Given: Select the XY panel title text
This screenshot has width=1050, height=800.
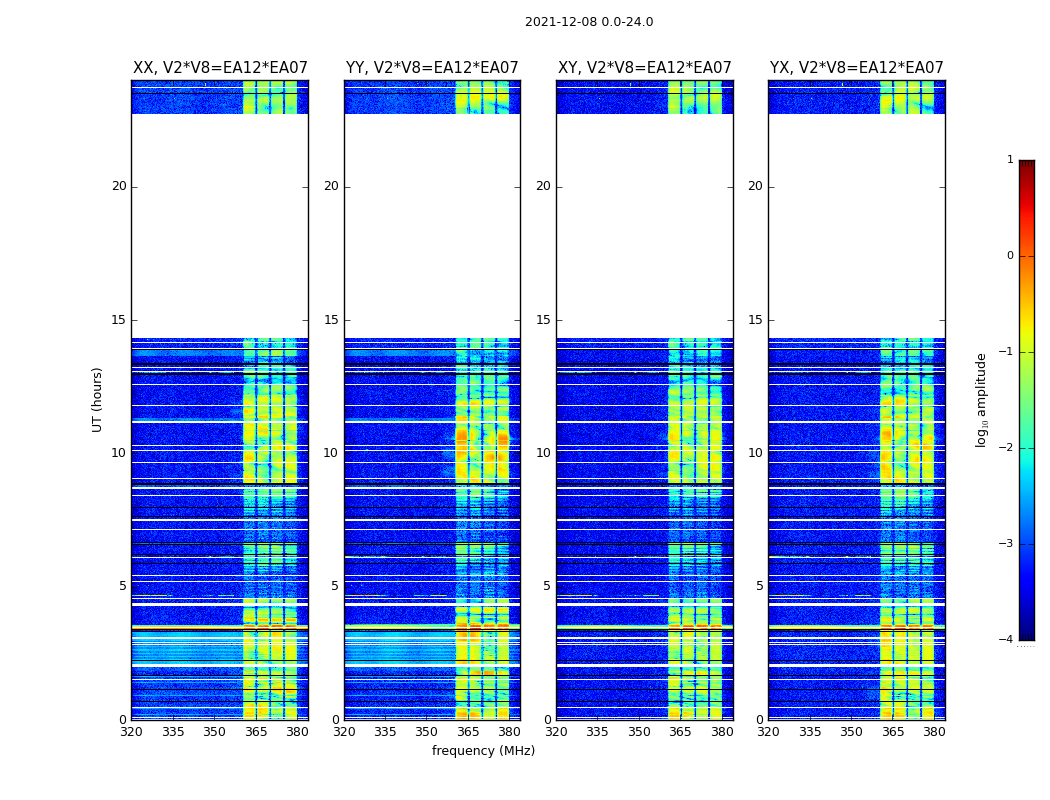Looking at the screenshot, I should 644,68.
